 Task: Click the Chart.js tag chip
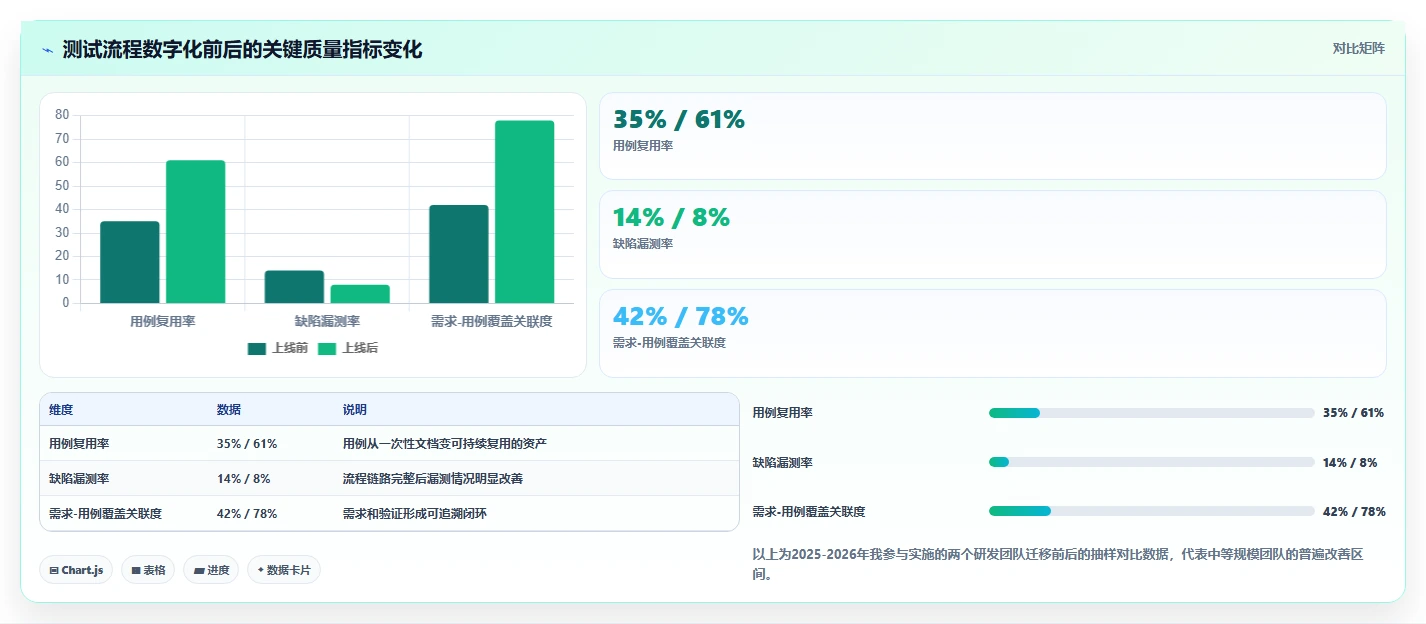pyautogui.click(x=77, y=570)
